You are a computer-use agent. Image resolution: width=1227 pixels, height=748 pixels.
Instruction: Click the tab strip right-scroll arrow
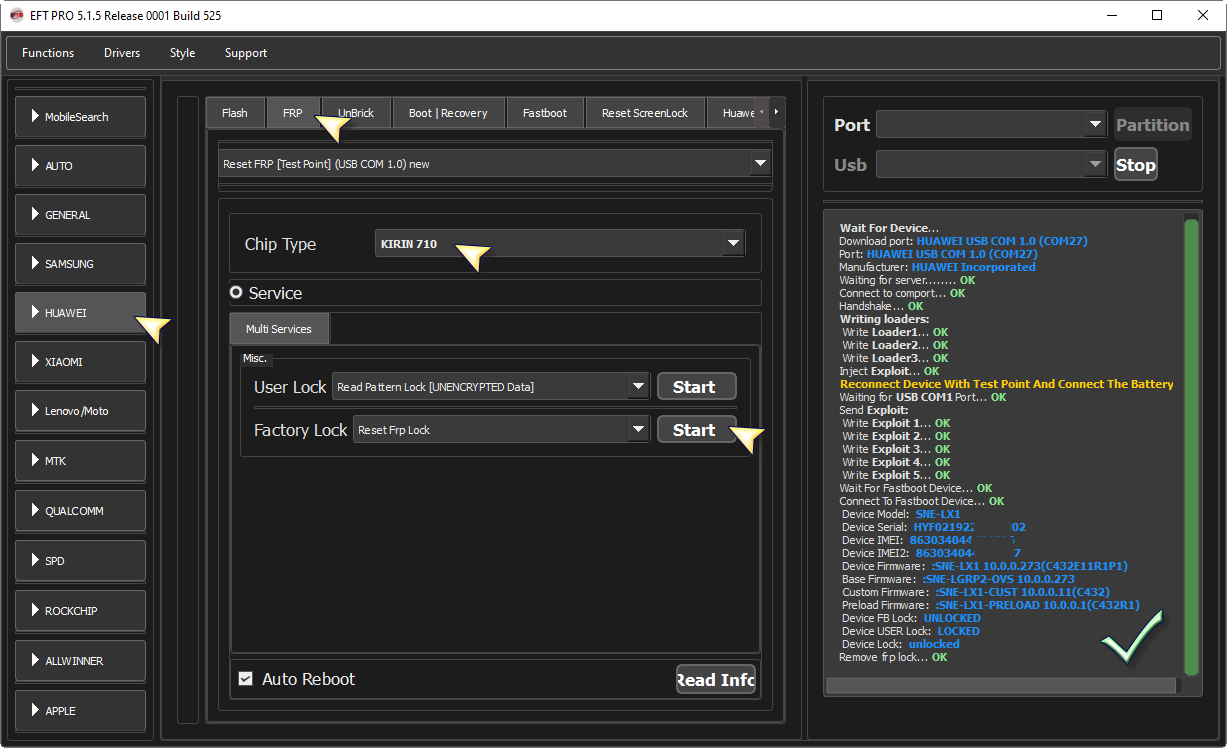click(x=777, y=112)
